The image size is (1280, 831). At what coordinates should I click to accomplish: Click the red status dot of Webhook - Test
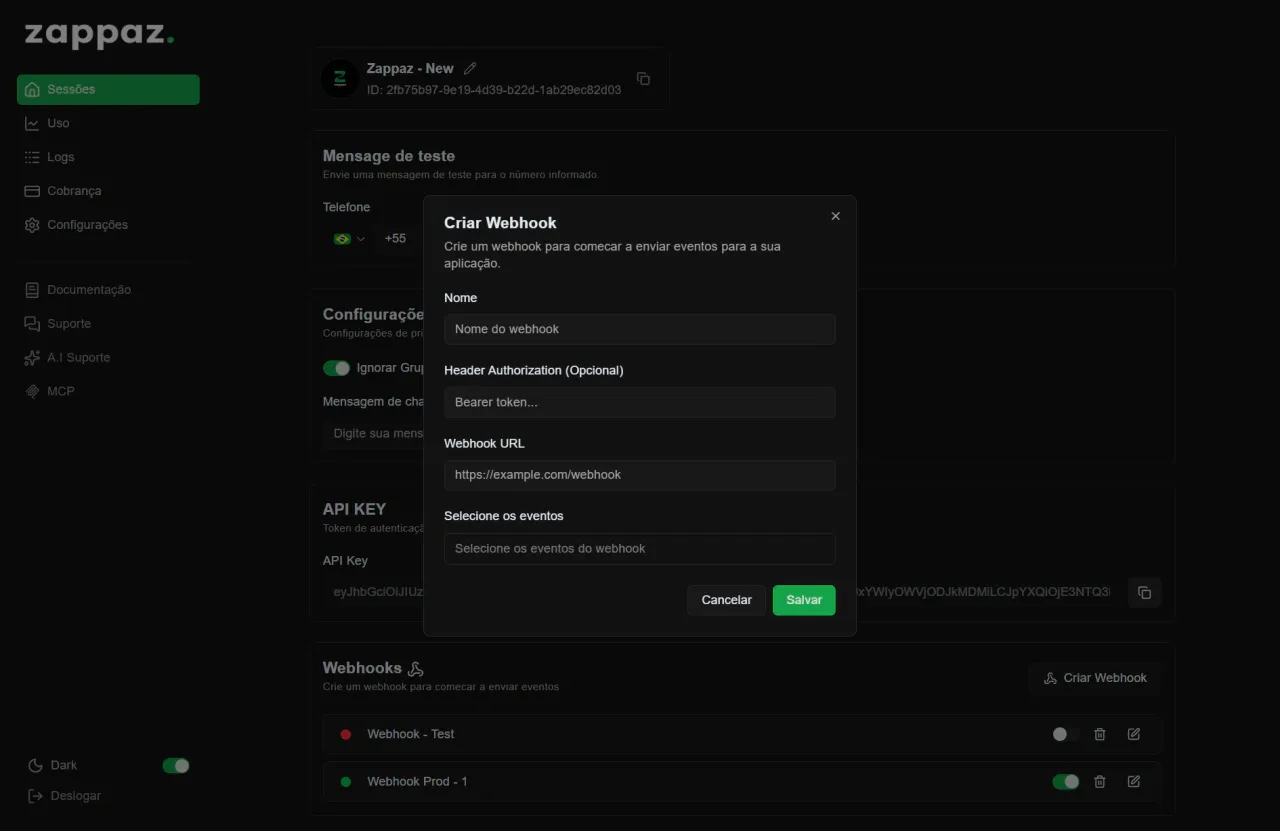click(x=346, y=734)
